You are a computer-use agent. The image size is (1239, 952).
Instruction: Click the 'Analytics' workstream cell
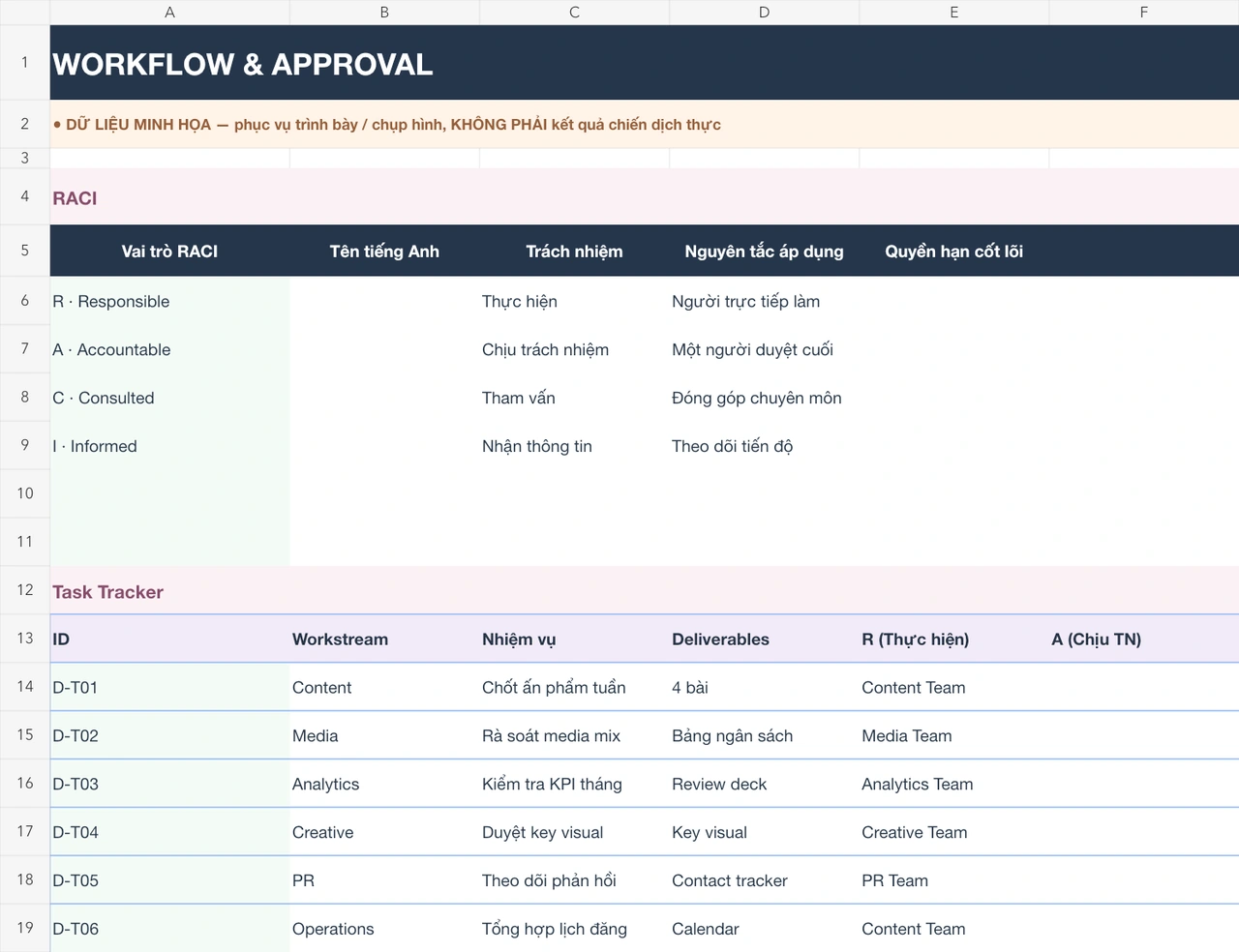tap(384, 784)
